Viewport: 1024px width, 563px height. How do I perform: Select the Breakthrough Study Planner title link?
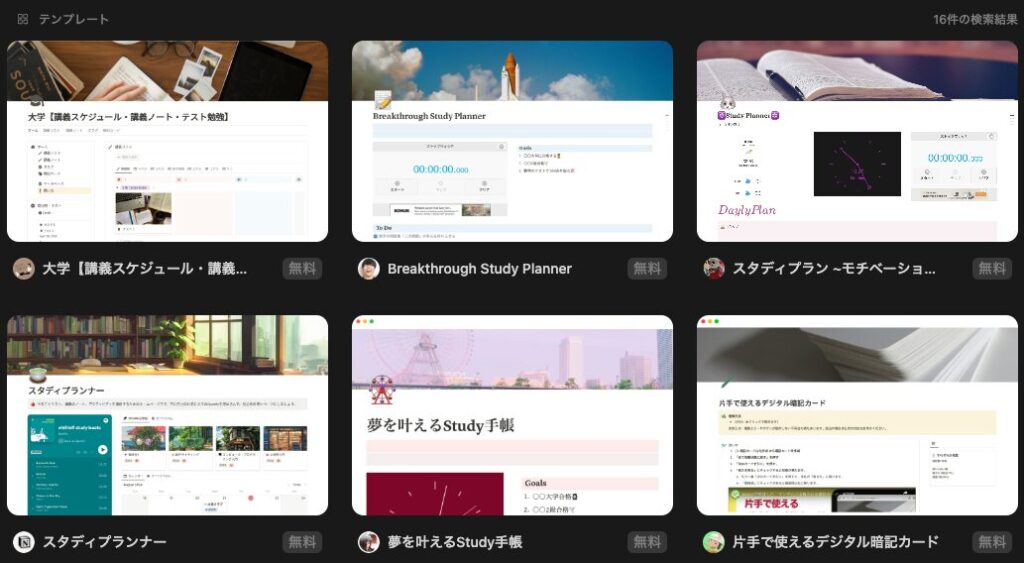pos(479,268)
